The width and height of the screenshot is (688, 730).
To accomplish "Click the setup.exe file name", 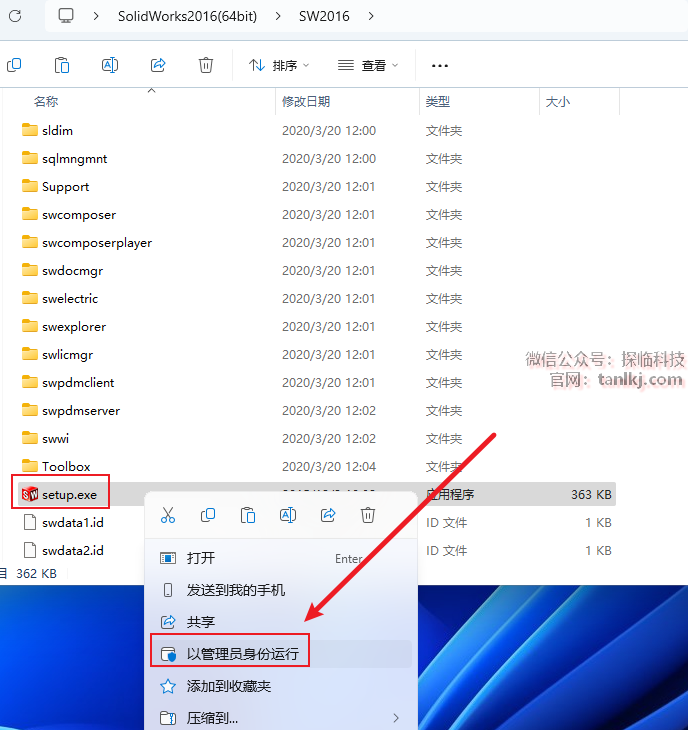I will 69,494.
